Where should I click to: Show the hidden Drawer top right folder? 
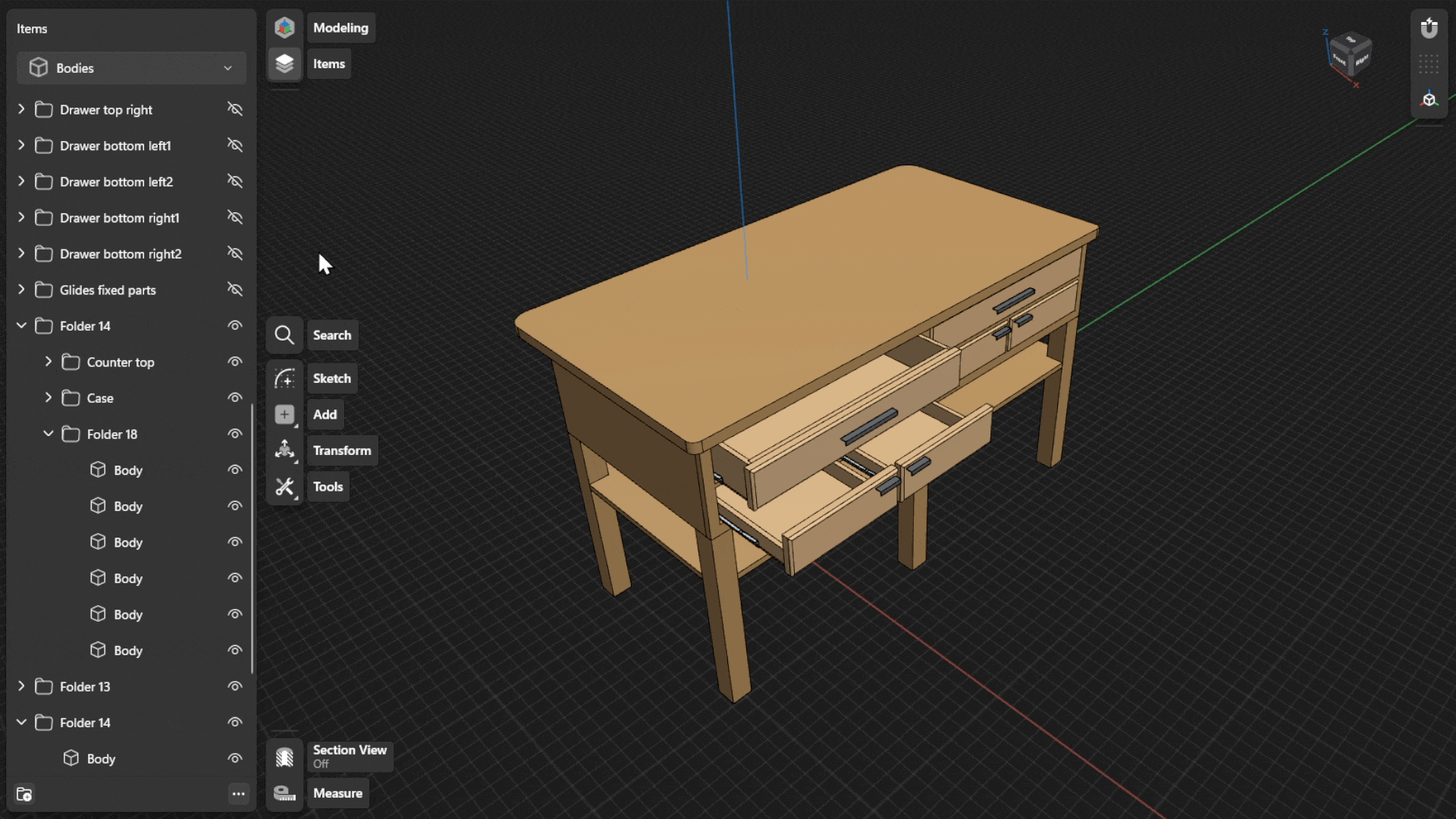(x=235, y=109)
